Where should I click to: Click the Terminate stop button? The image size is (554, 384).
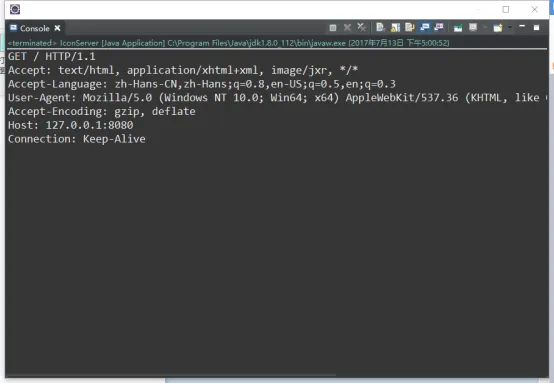pos(332,28)
